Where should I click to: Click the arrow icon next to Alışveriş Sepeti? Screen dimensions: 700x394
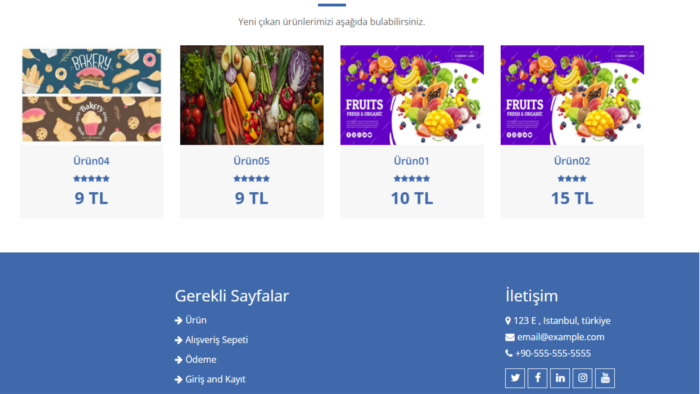click(x=179, y=340)
